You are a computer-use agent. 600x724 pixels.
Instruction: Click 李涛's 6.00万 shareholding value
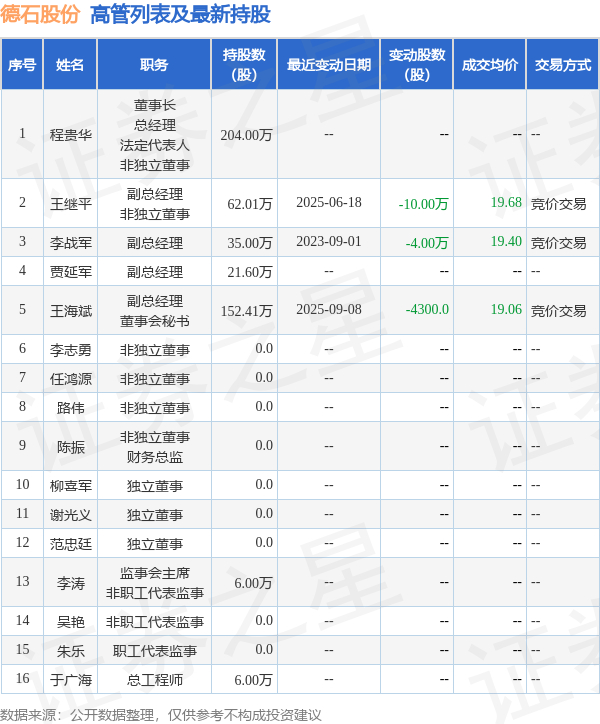253,583
